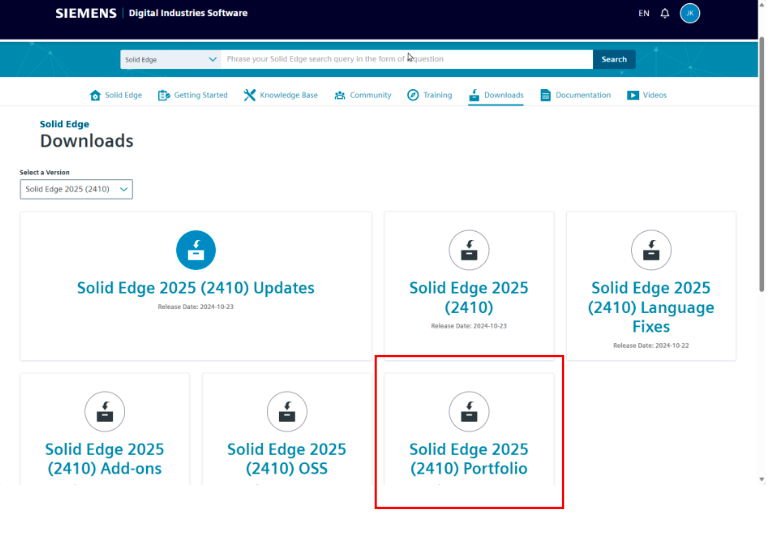
Task: Click the Digital Industries Software text
Action: [x=188, y=13]
